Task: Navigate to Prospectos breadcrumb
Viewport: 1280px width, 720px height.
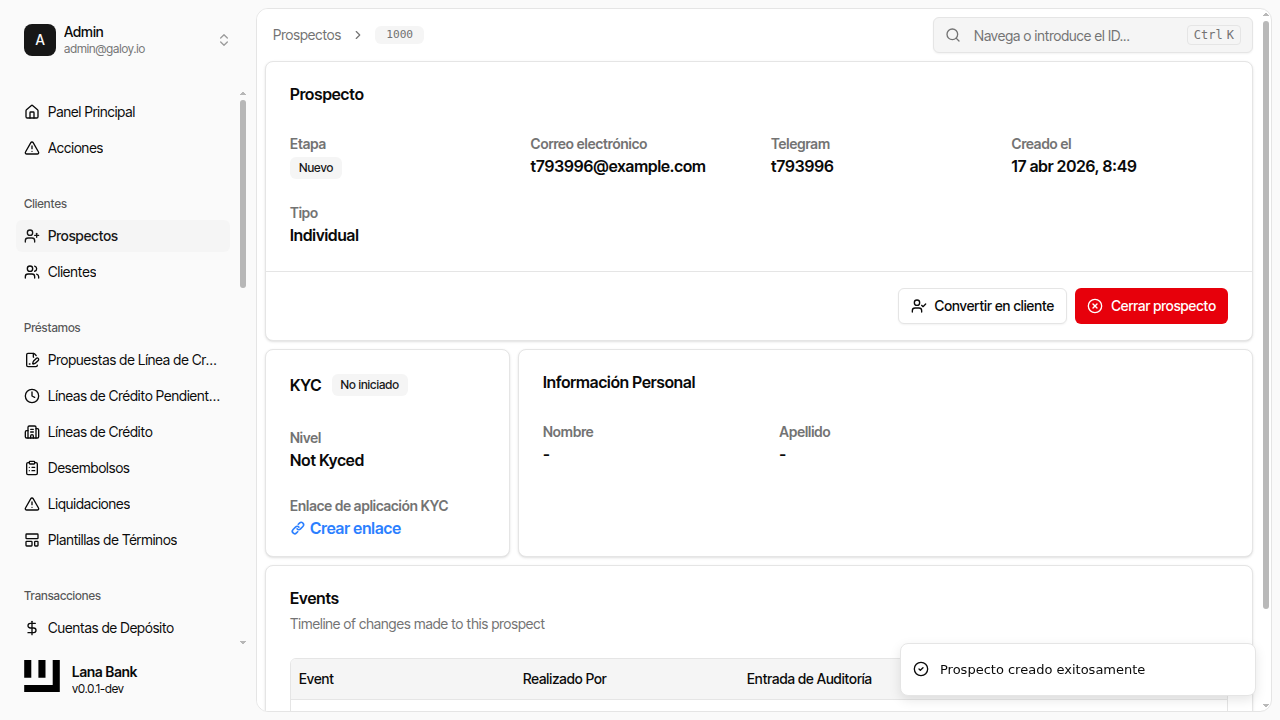Action: point(307,35)
